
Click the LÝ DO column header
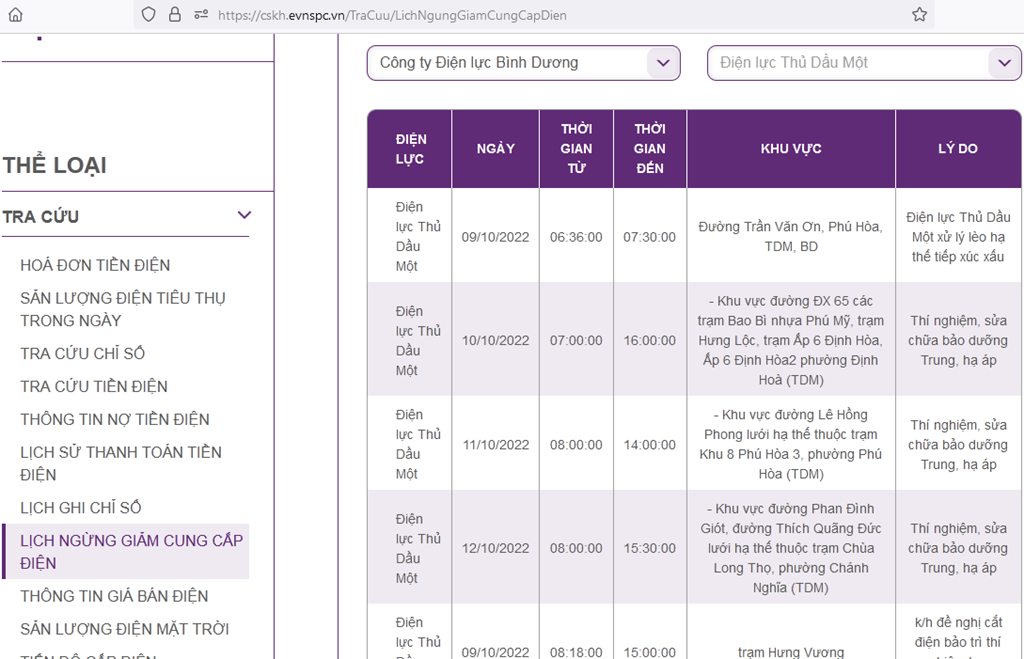pyautogui.click(x=958, y=149)
